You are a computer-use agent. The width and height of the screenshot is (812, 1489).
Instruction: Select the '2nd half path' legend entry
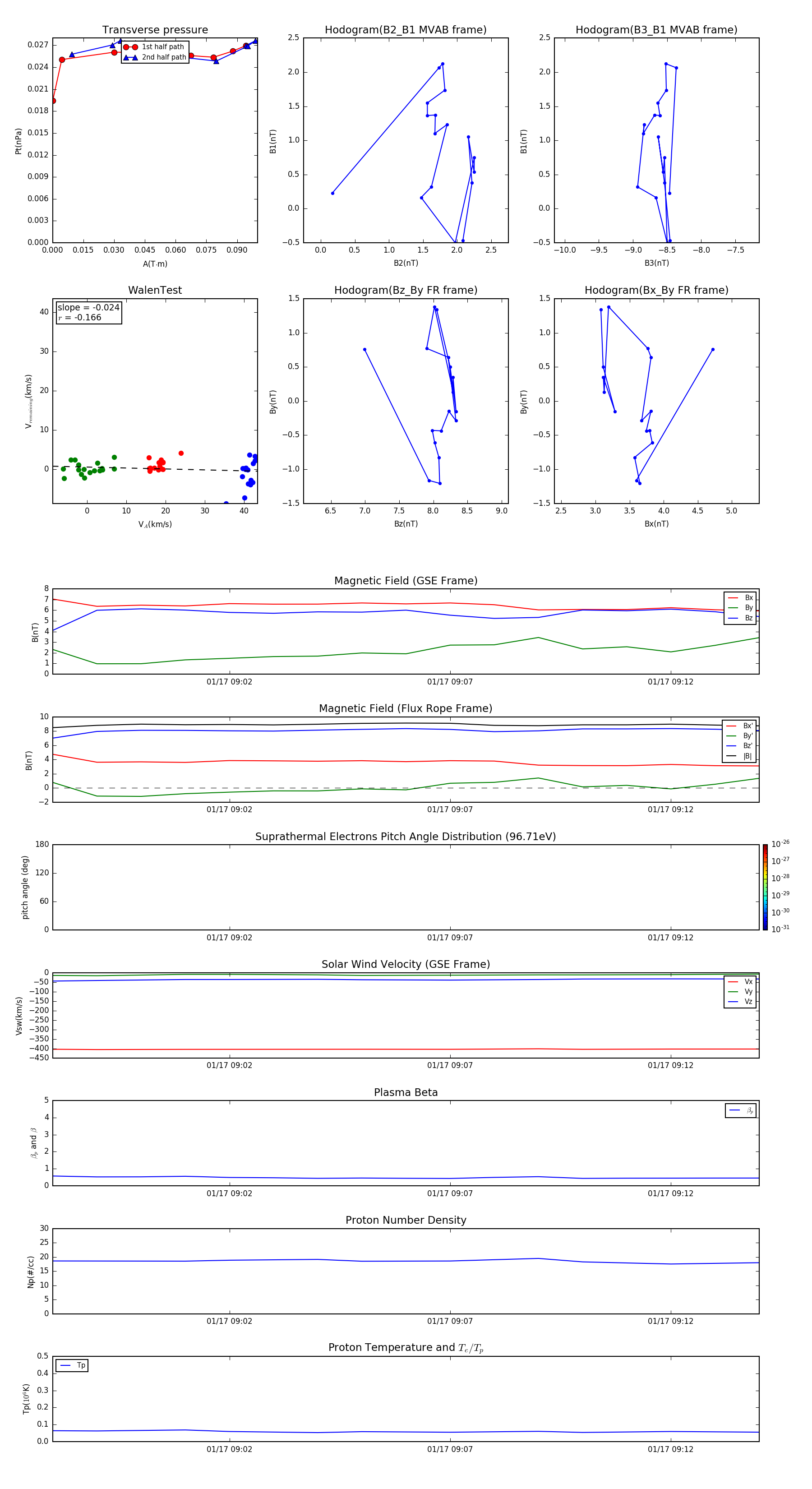154,57
